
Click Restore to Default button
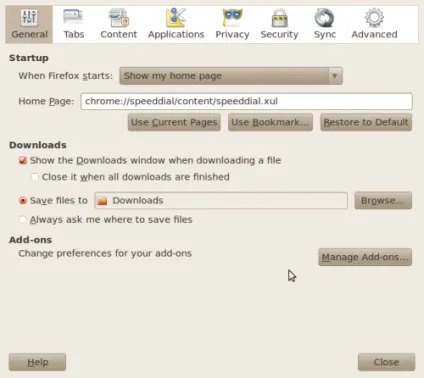(x=366, y=122)
